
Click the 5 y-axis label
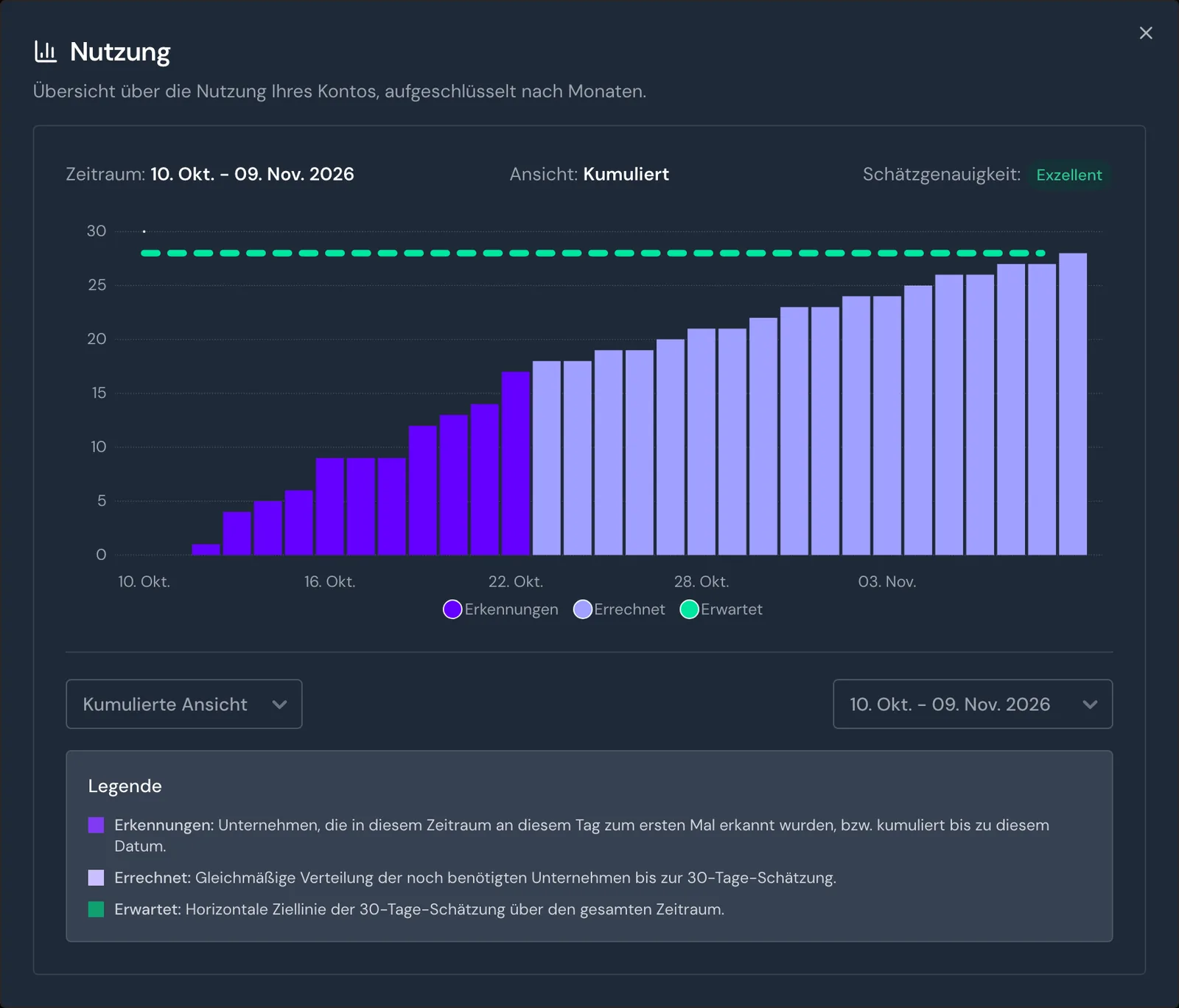pyautogui.click(x=102, y=501)
